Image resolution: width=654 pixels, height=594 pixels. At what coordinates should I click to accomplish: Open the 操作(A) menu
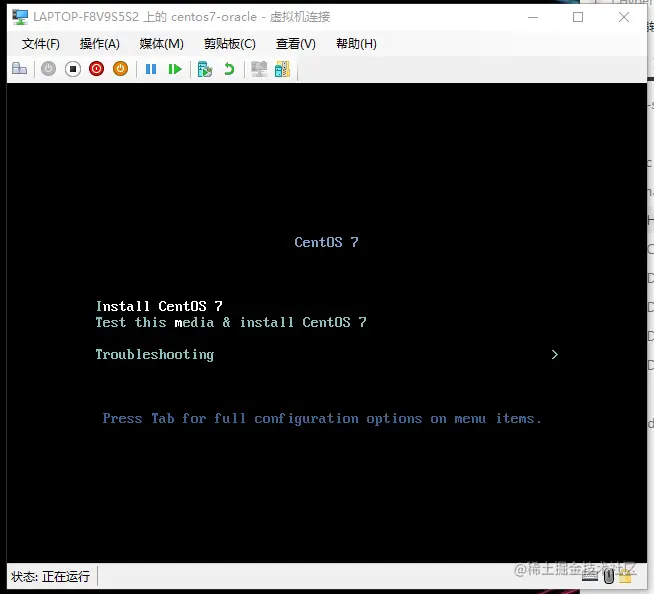pos(100,44)
